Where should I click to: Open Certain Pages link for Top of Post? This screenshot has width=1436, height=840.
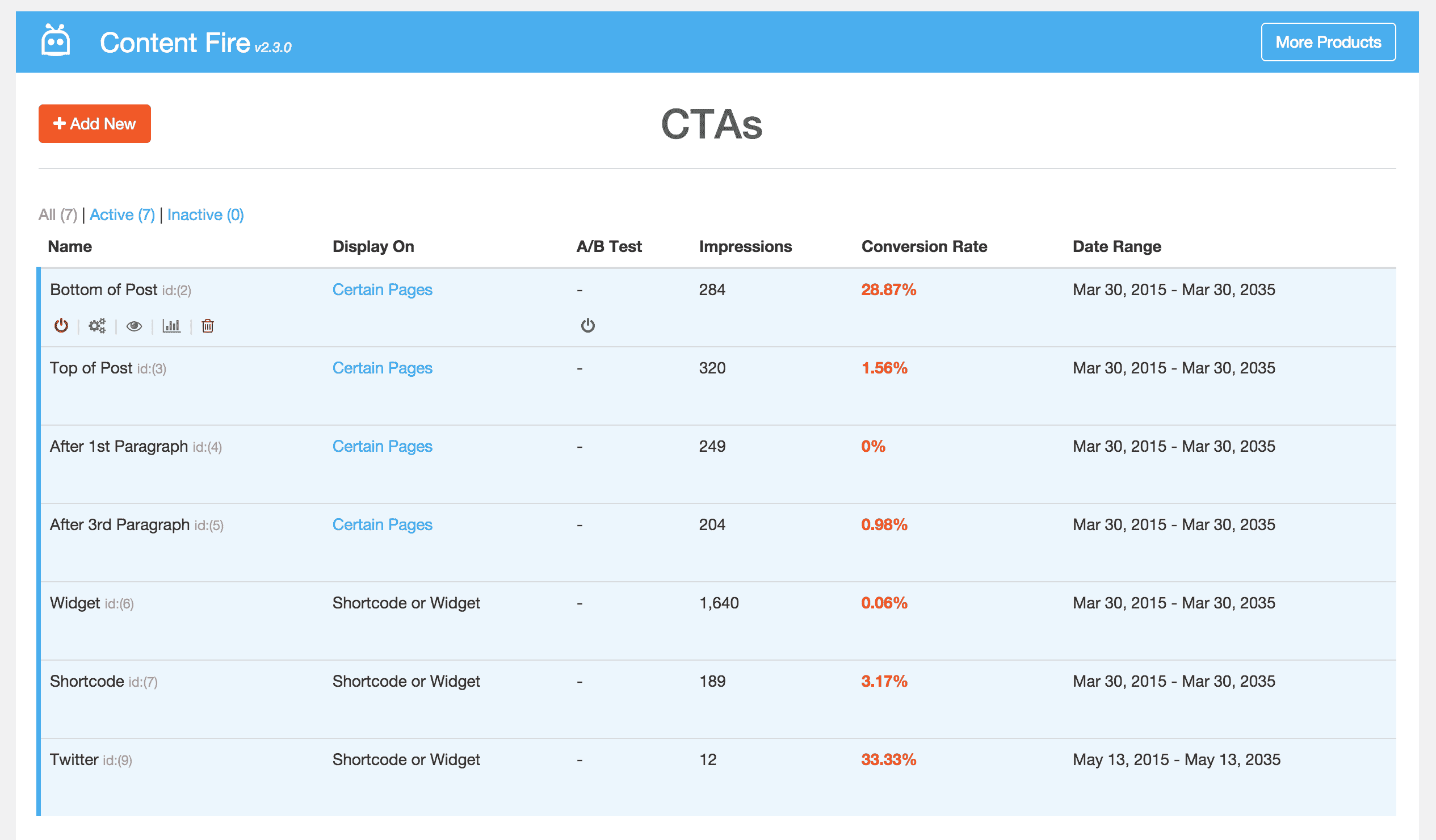pos(383,368)
